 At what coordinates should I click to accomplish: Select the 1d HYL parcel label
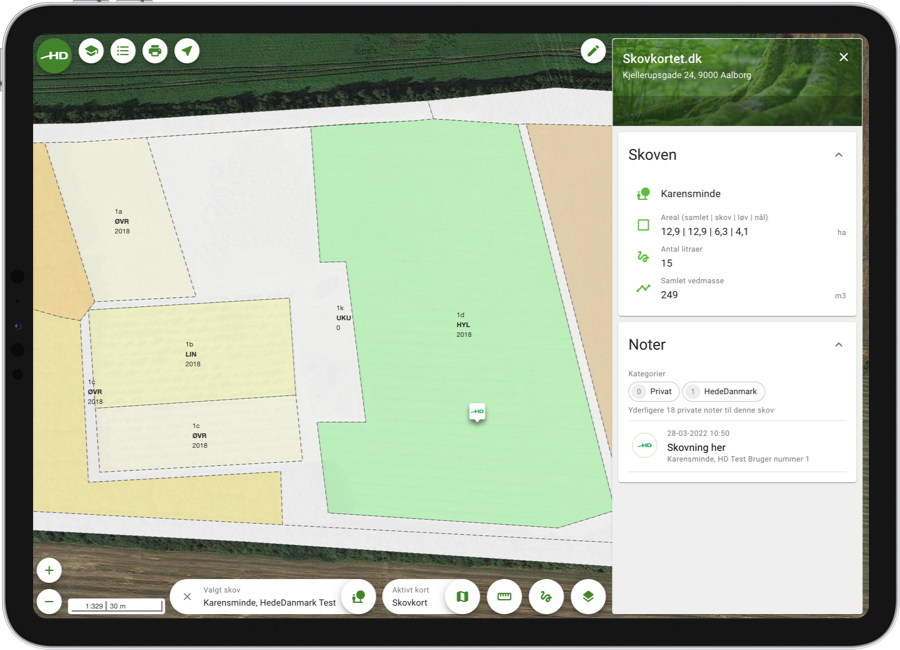click(x=464, y=324)
